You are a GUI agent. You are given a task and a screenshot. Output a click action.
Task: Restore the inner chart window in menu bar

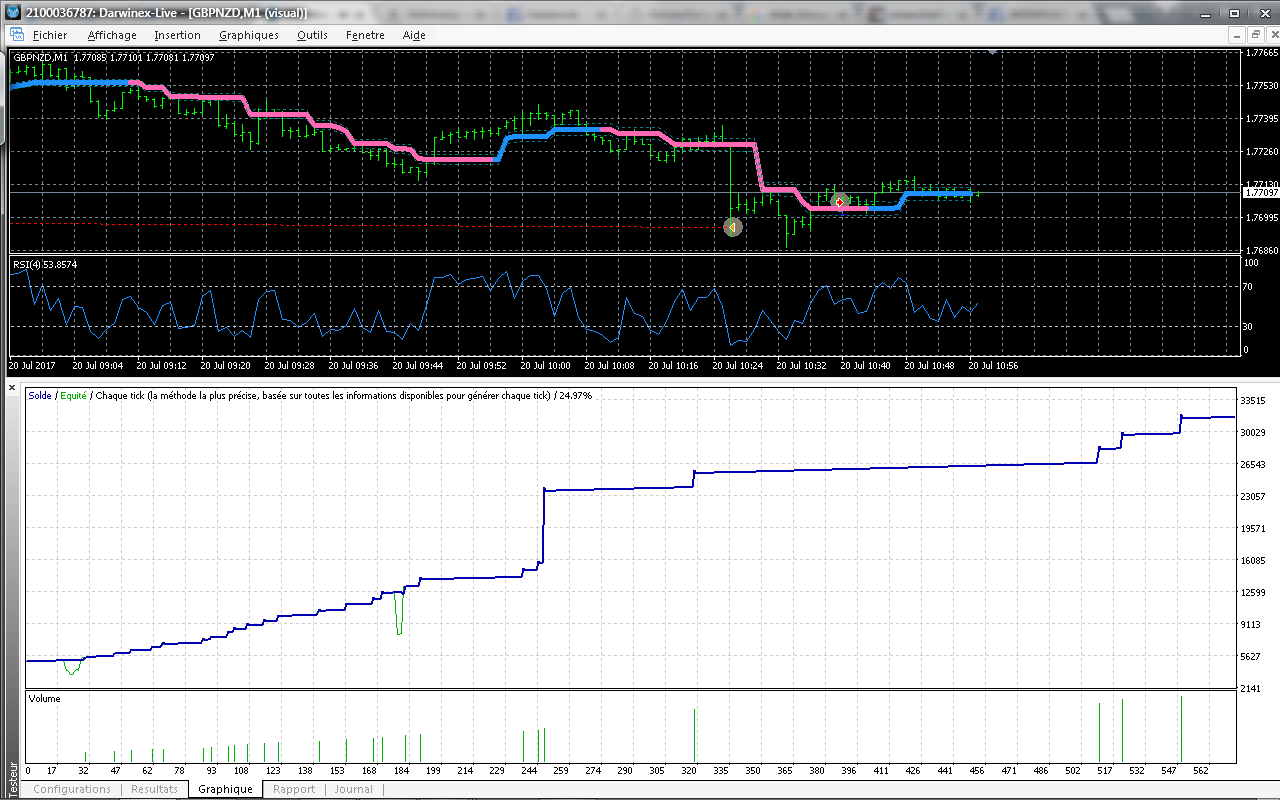[1254, 34]
